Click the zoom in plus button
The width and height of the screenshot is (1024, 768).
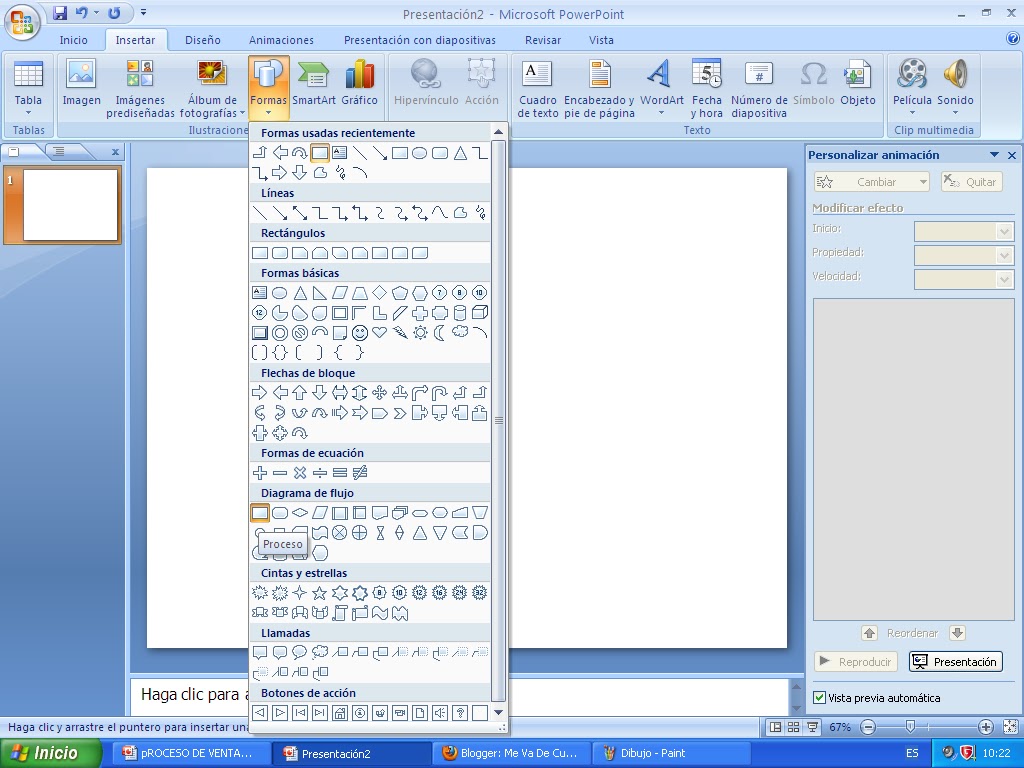click(985, 727)
